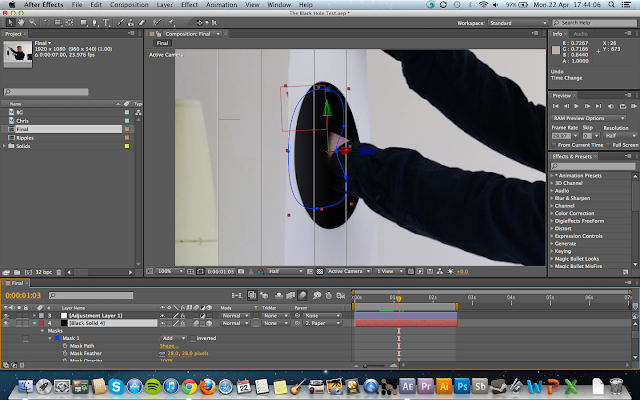Click the reset exposure icon

coord(450,271)
